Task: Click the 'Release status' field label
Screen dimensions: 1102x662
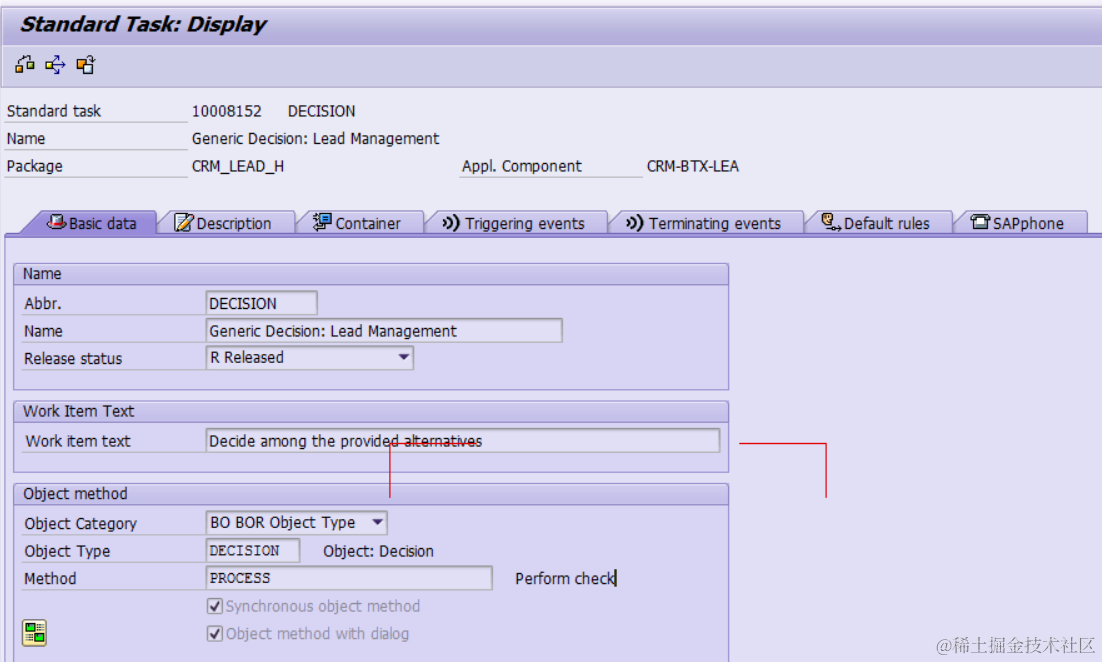Action: [73, 358]
